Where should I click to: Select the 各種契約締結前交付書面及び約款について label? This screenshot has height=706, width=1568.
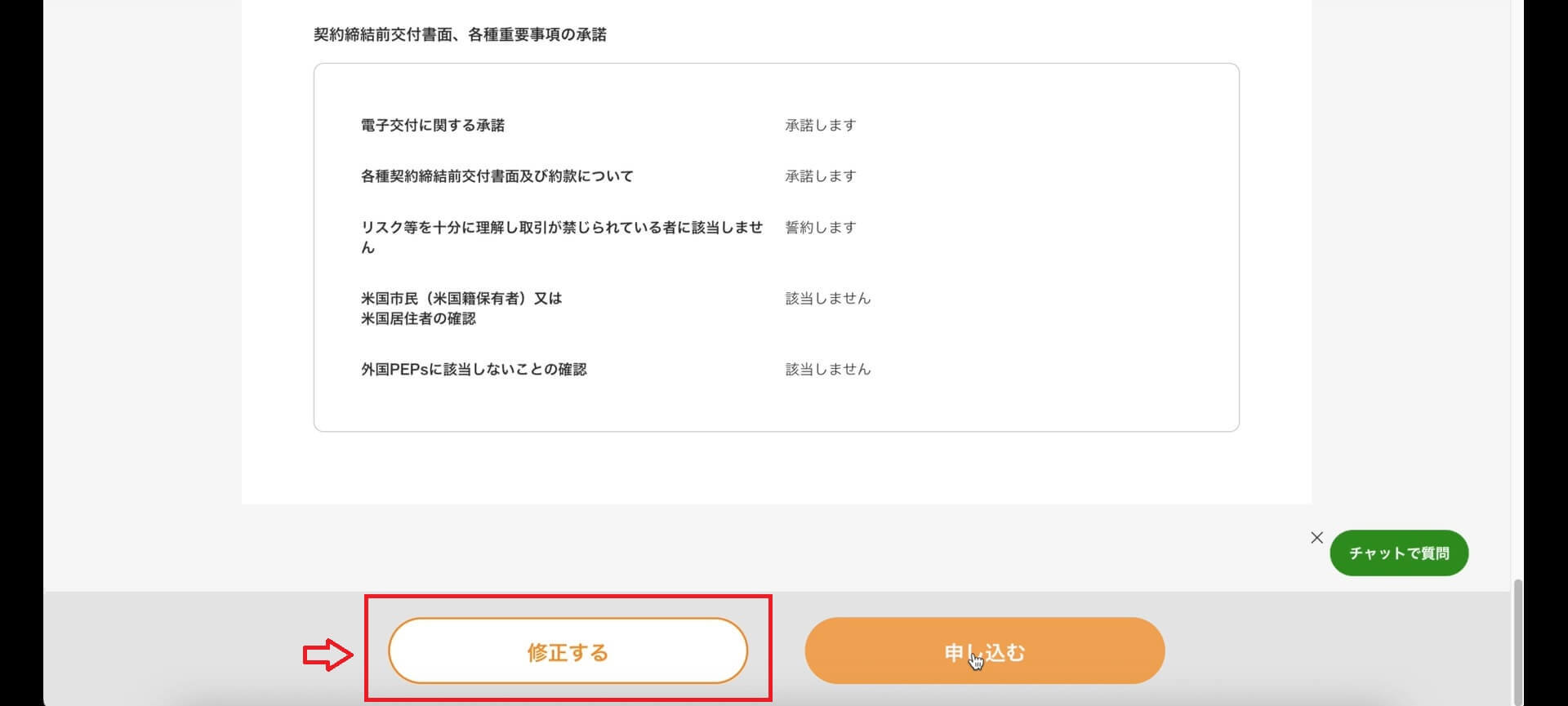coord(497,175)
